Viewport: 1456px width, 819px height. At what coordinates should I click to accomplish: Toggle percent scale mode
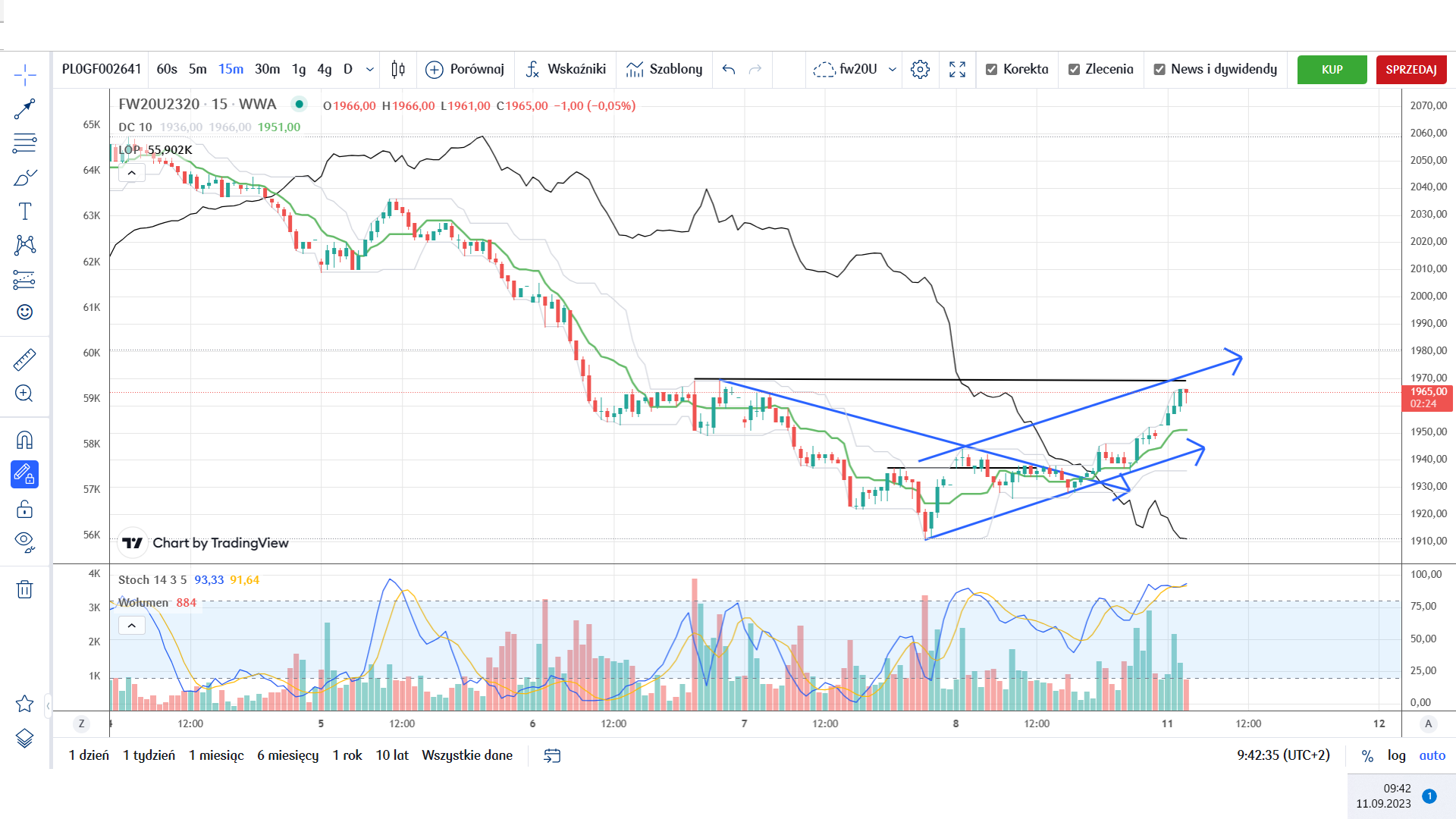coord(1367,755)
